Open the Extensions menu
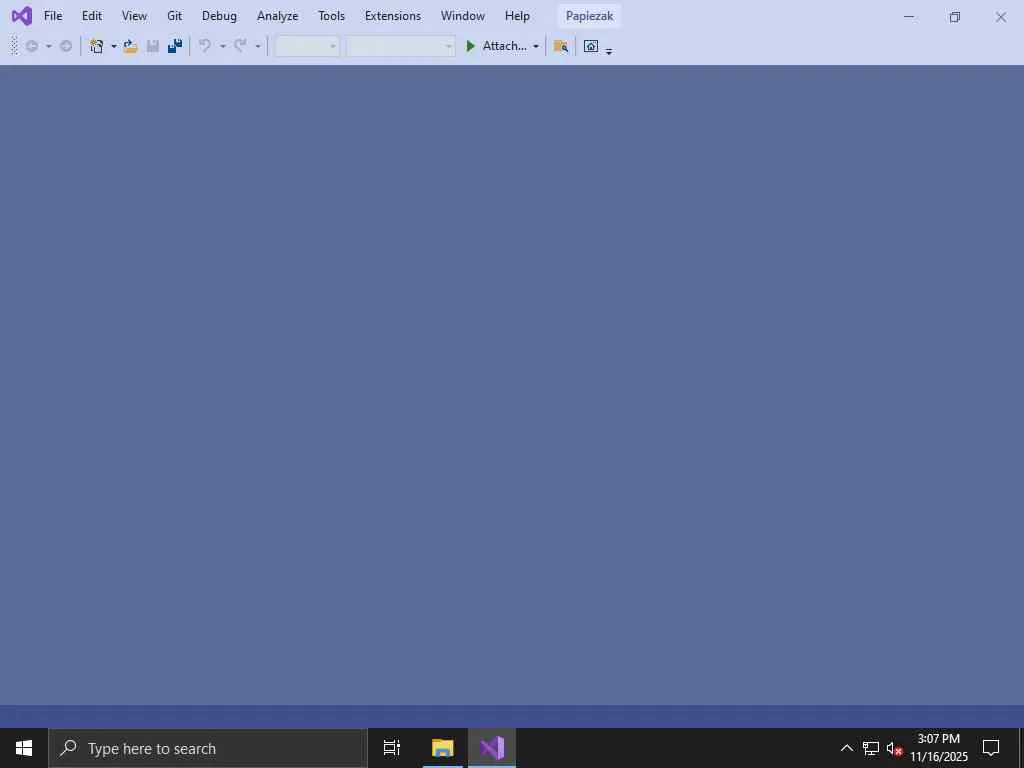The height and width of the screenshot is (768, 1024). point(392,16)
